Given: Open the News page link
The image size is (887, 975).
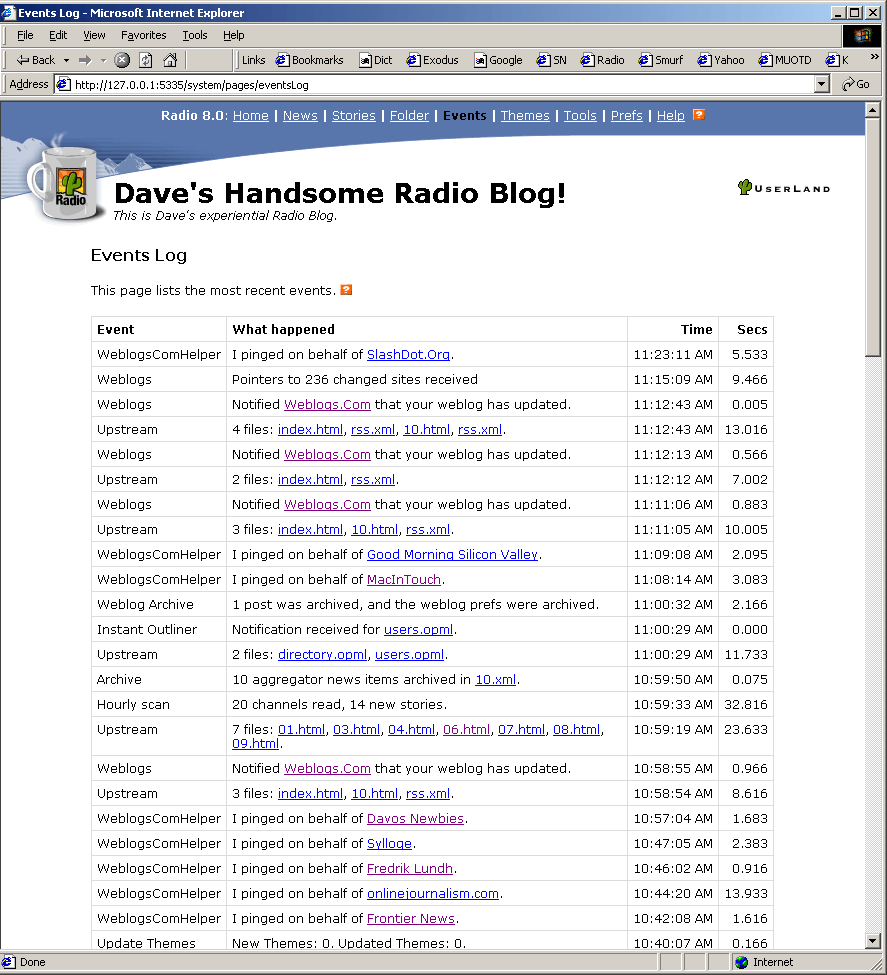Looking at the screenshot, I should point(300,115).
